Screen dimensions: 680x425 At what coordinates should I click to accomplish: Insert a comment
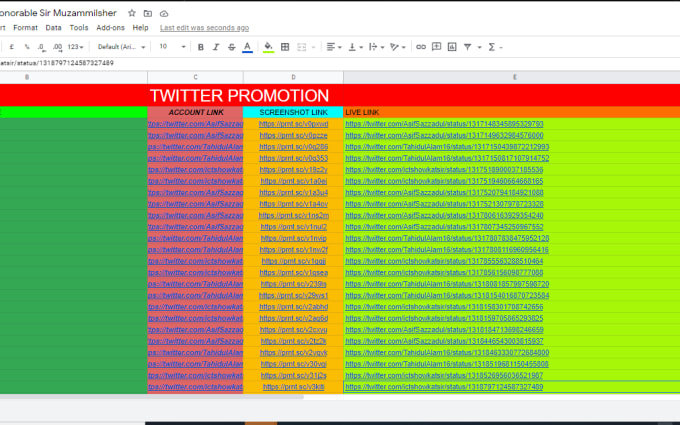tap(436, 46)
